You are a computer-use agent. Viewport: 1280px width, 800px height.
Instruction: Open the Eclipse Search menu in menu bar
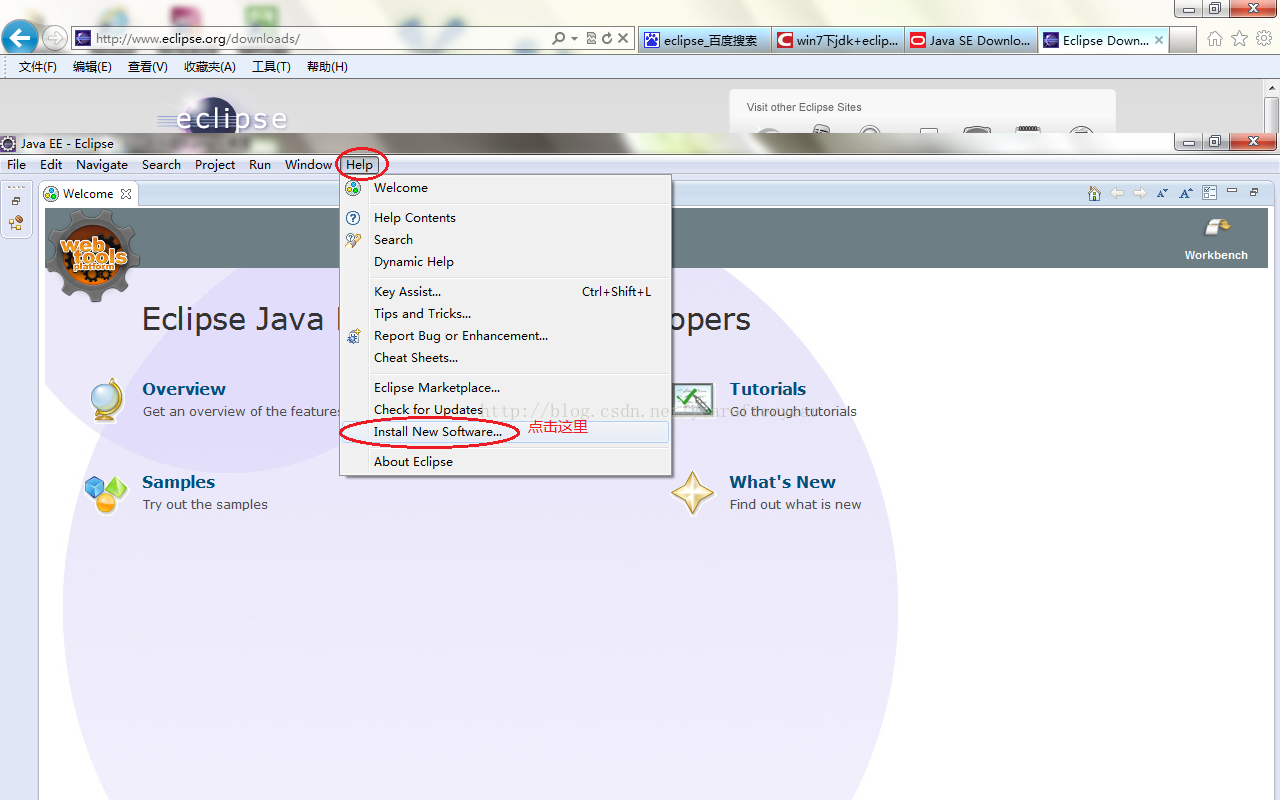[x=161, y=165]
